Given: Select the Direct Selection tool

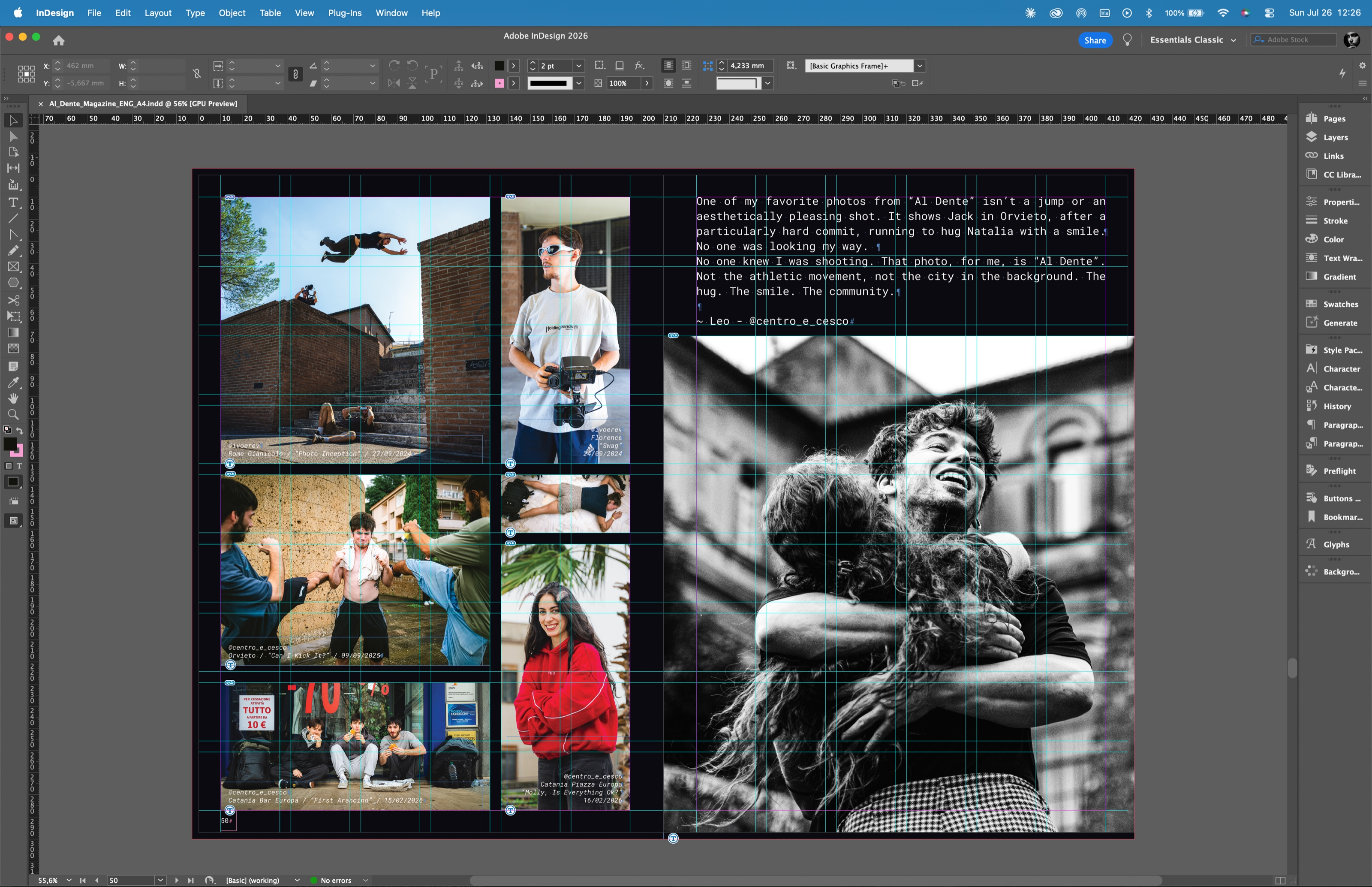Looking at the screenshot, I should tap(13, 136).
